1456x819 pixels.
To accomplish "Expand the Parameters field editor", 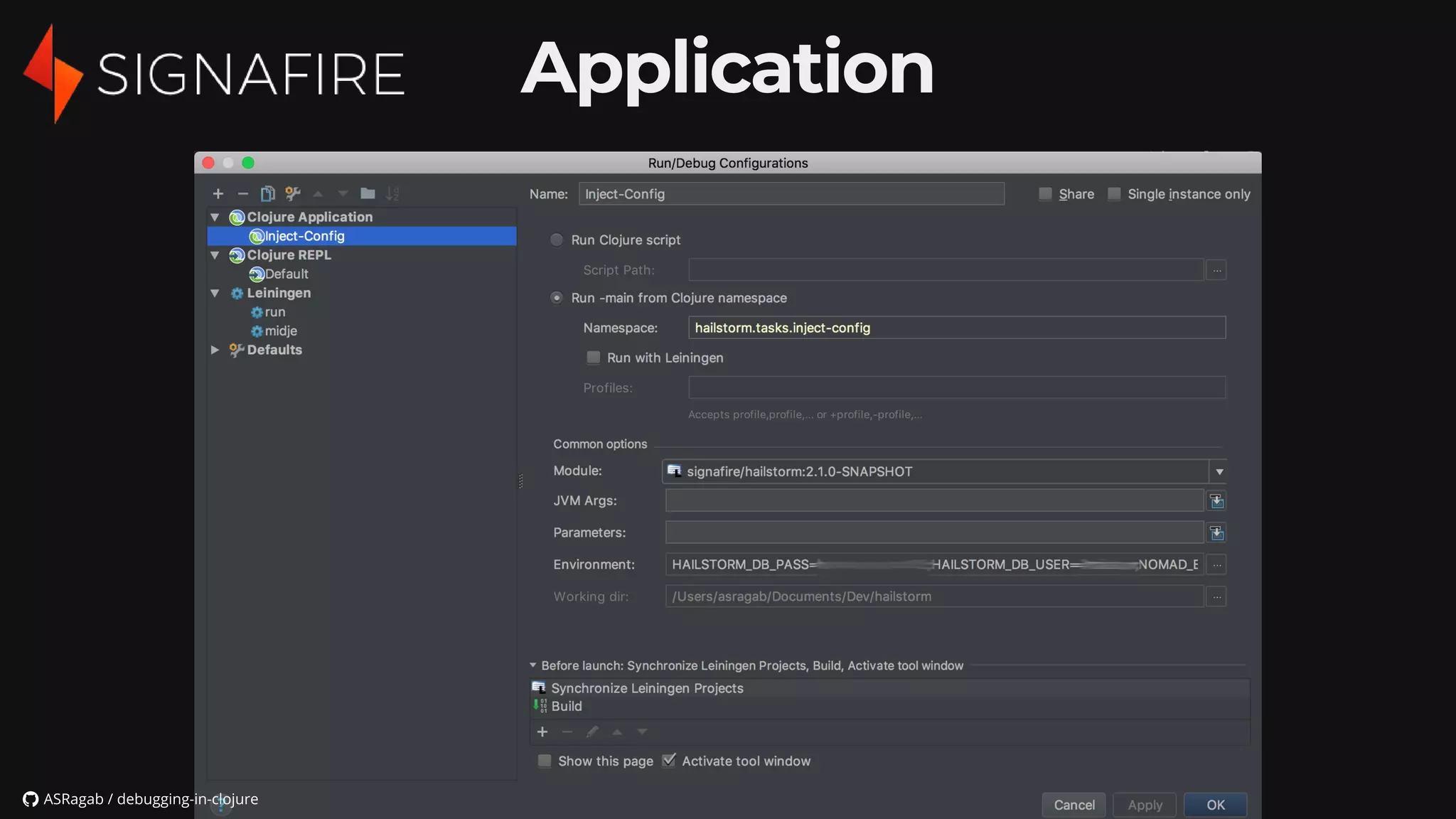I will point(1217,533).
